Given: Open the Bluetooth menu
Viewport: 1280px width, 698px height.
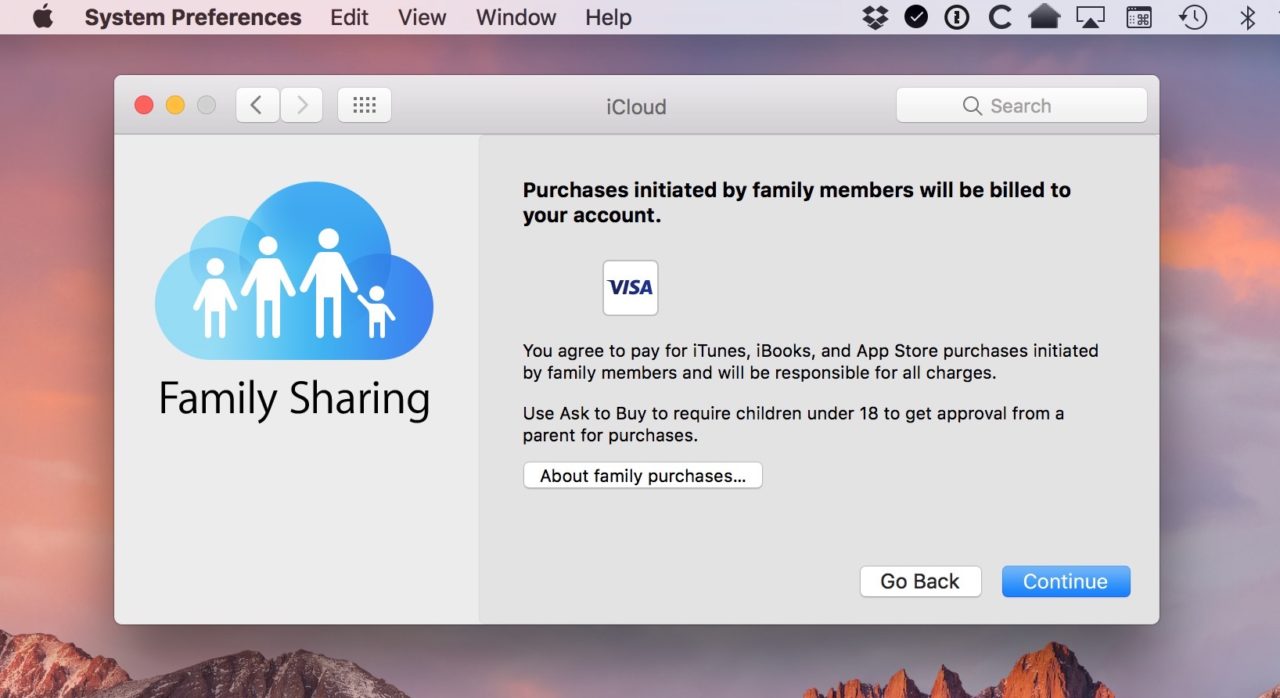Looking at the screenshot, I should click(1247, 17).
